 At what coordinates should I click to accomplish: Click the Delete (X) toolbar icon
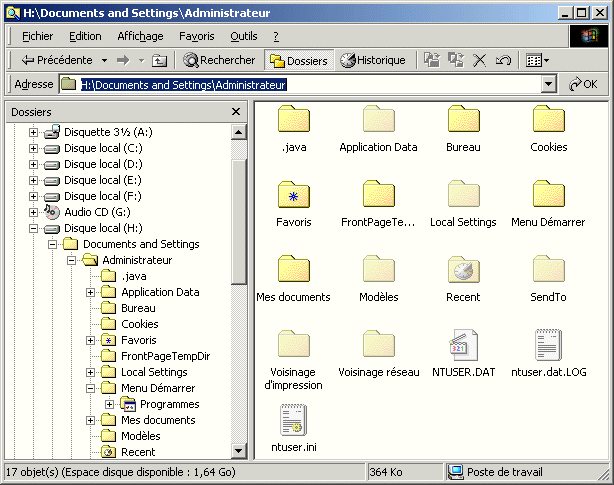479,60
